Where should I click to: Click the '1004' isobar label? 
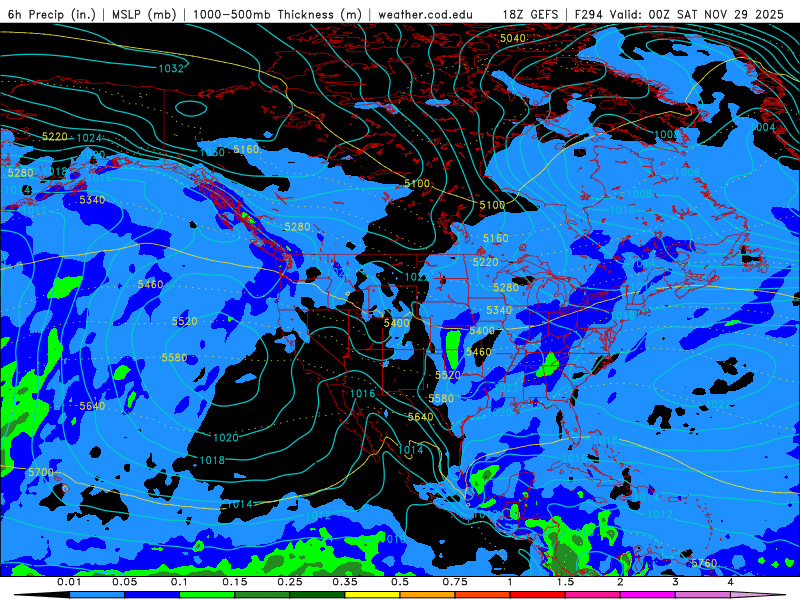pos(763,127)
